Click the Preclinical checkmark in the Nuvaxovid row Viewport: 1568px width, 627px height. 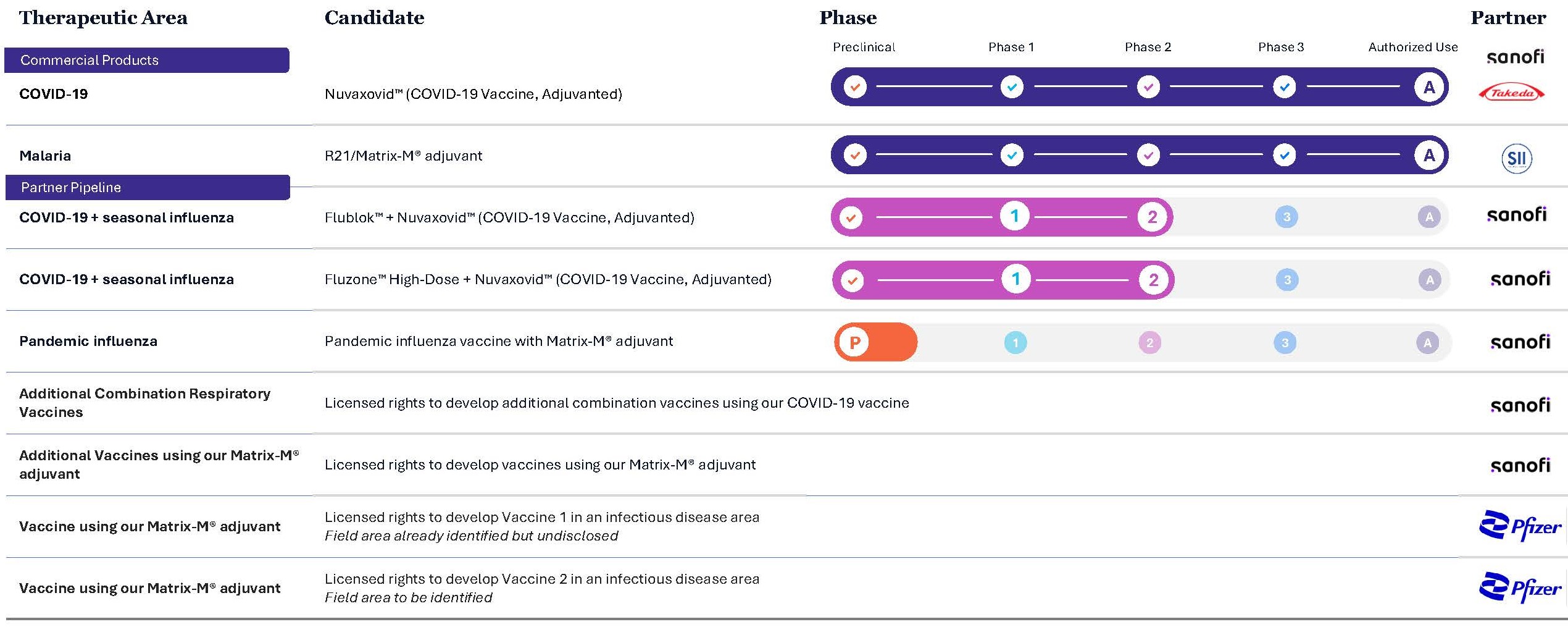(855, 87)
